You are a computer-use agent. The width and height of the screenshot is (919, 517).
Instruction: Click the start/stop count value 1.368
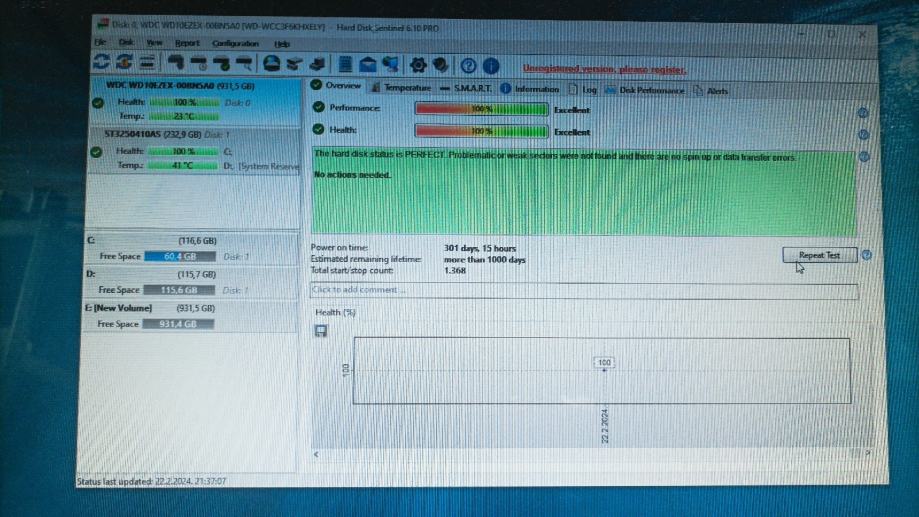[455, 270]
